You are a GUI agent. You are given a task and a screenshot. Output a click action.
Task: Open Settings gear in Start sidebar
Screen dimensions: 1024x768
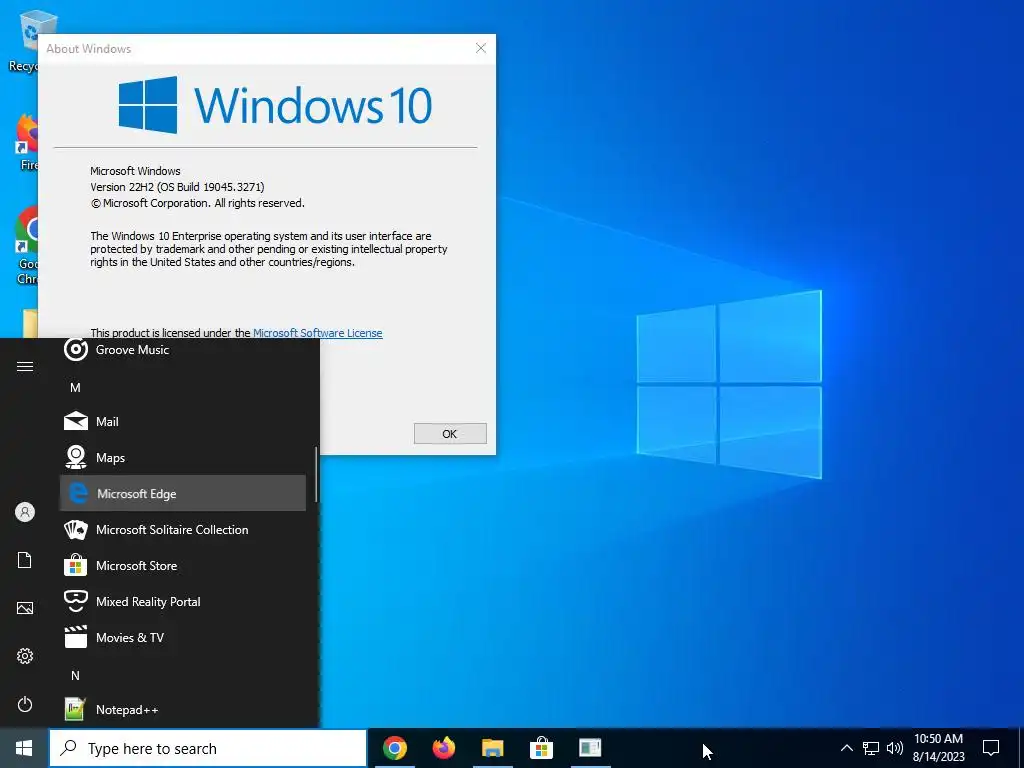(25, 656)
